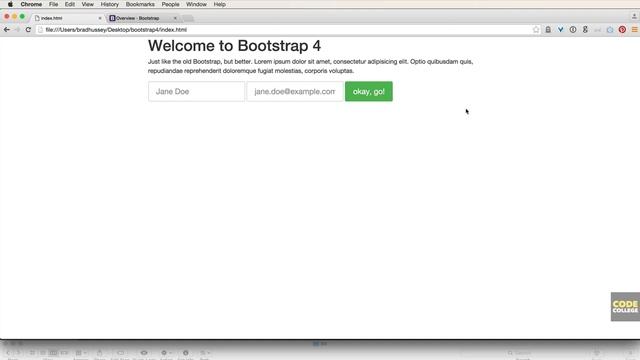
Task: Open the Window menu
Action: (196, 4)
